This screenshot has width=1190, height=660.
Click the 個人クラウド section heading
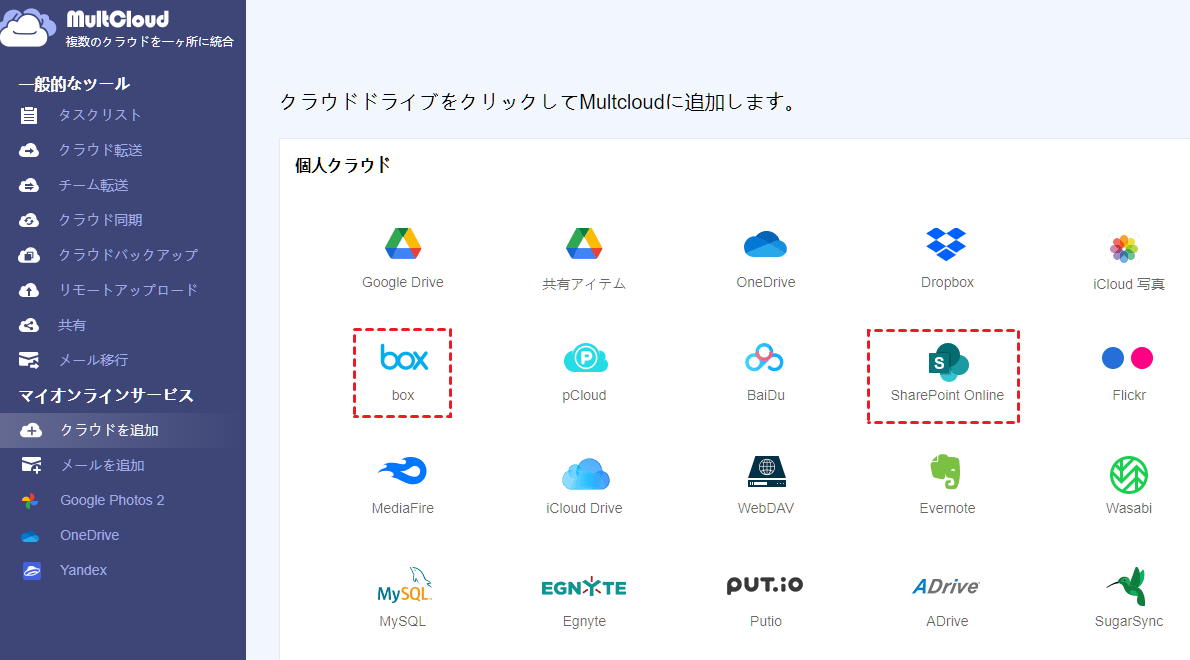coord(342,165)
